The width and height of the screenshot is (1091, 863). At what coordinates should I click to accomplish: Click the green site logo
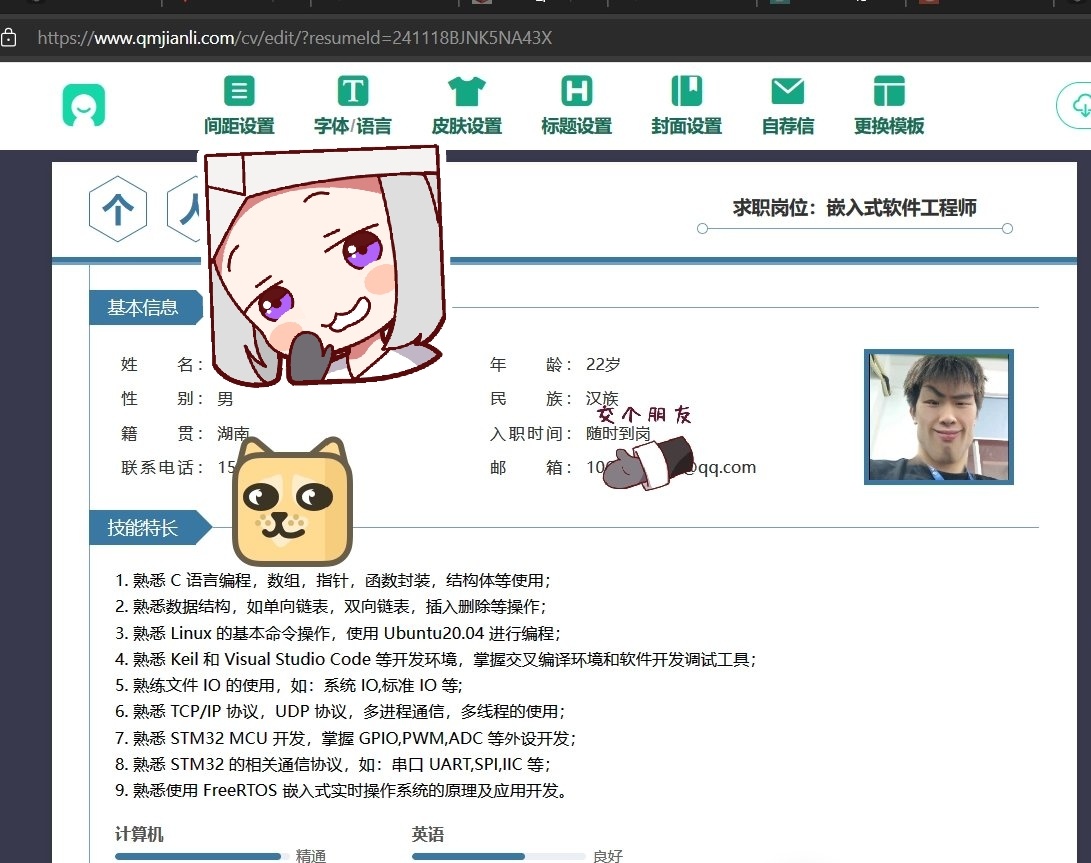tap(83, 105)
